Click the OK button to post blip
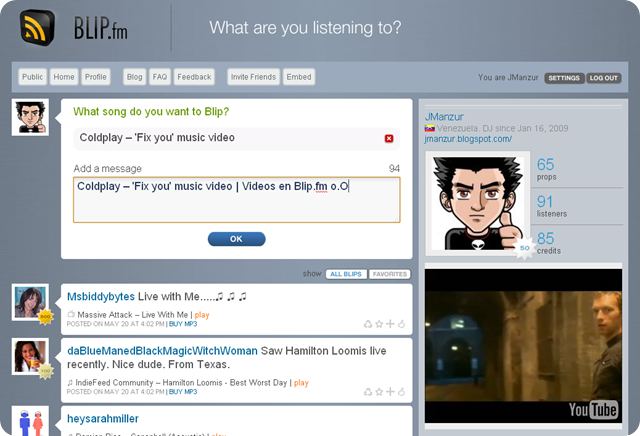 [236, 239]
